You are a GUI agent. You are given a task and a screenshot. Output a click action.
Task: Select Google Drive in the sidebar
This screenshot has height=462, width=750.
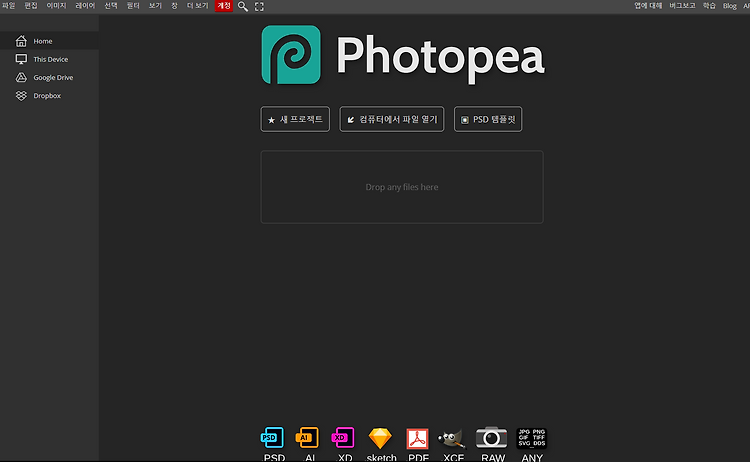(x=49, y=77)
